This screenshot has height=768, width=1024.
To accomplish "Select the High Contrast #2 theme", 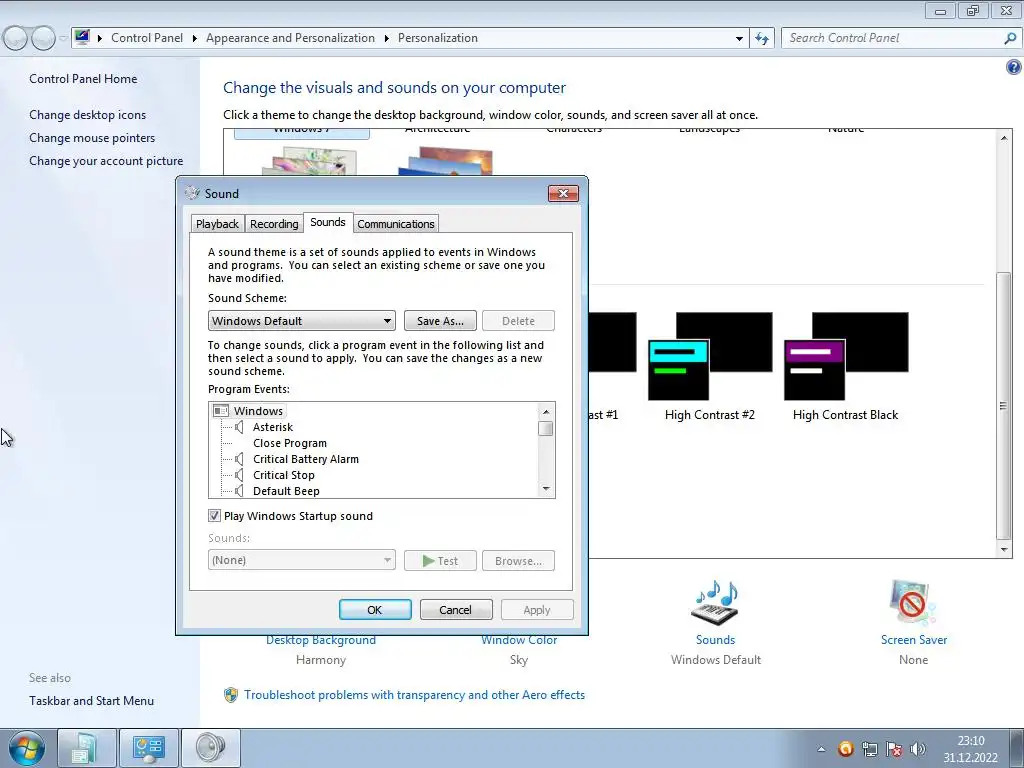I will pos(710,367).
